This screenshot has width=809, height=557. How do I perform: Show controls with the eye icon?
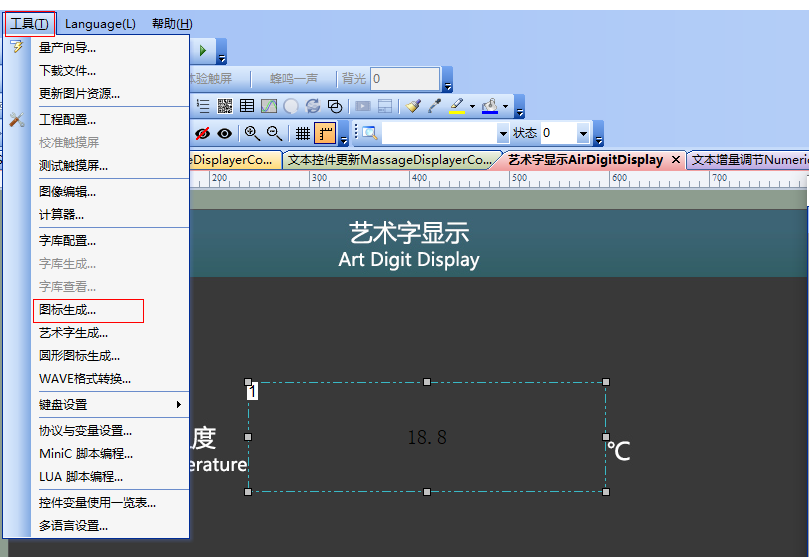(224, 134)
